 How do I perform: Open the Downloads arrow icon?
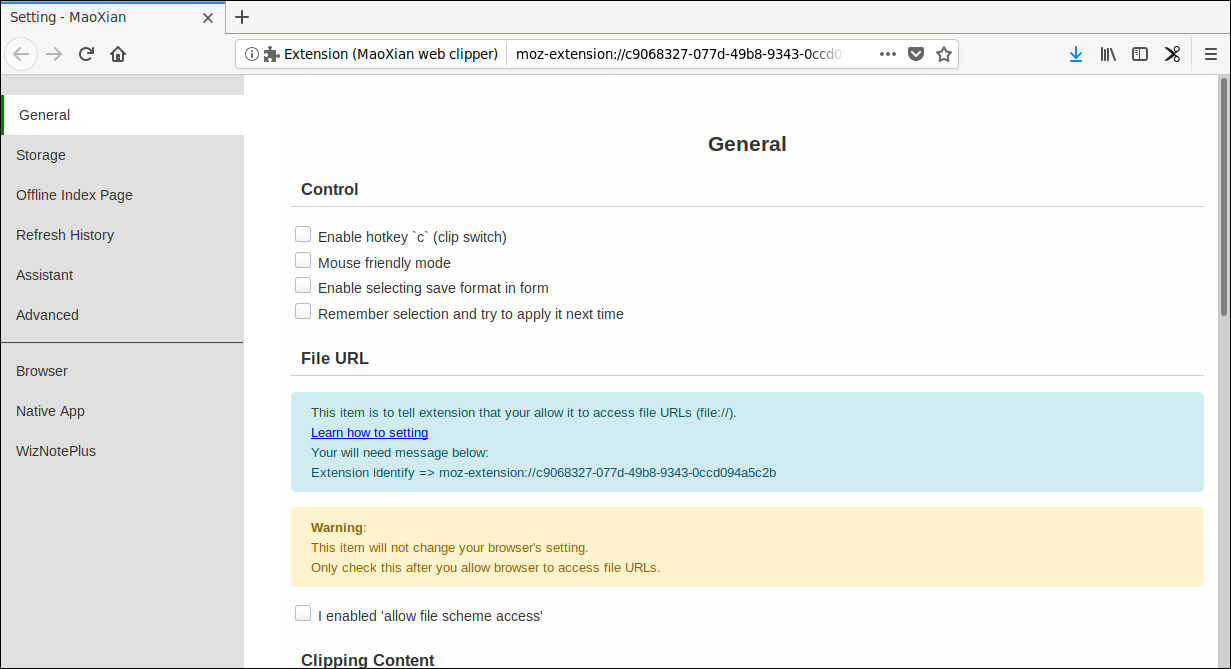pos(1076,54)
